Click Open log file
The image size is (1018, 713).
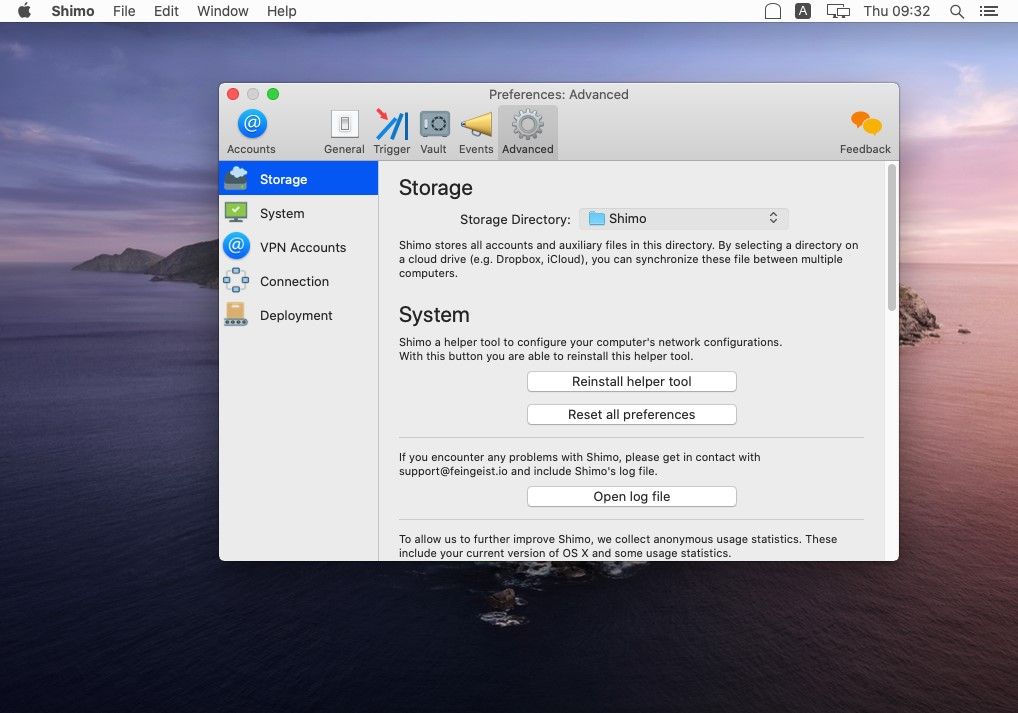click(x=631, y=496)
